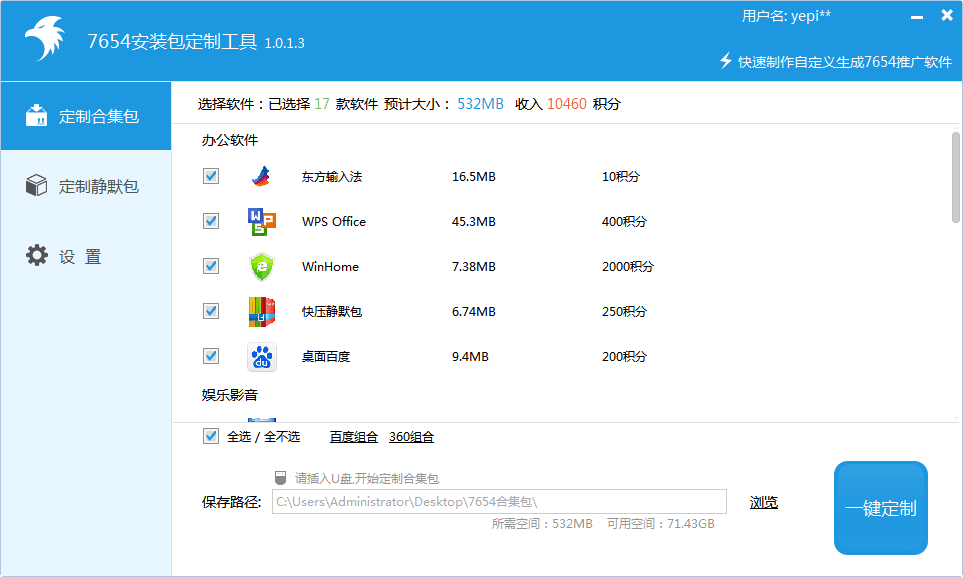Click the 桌面百度 paw icon
Screen dimensions: 963x577
(x=262, y=357)
